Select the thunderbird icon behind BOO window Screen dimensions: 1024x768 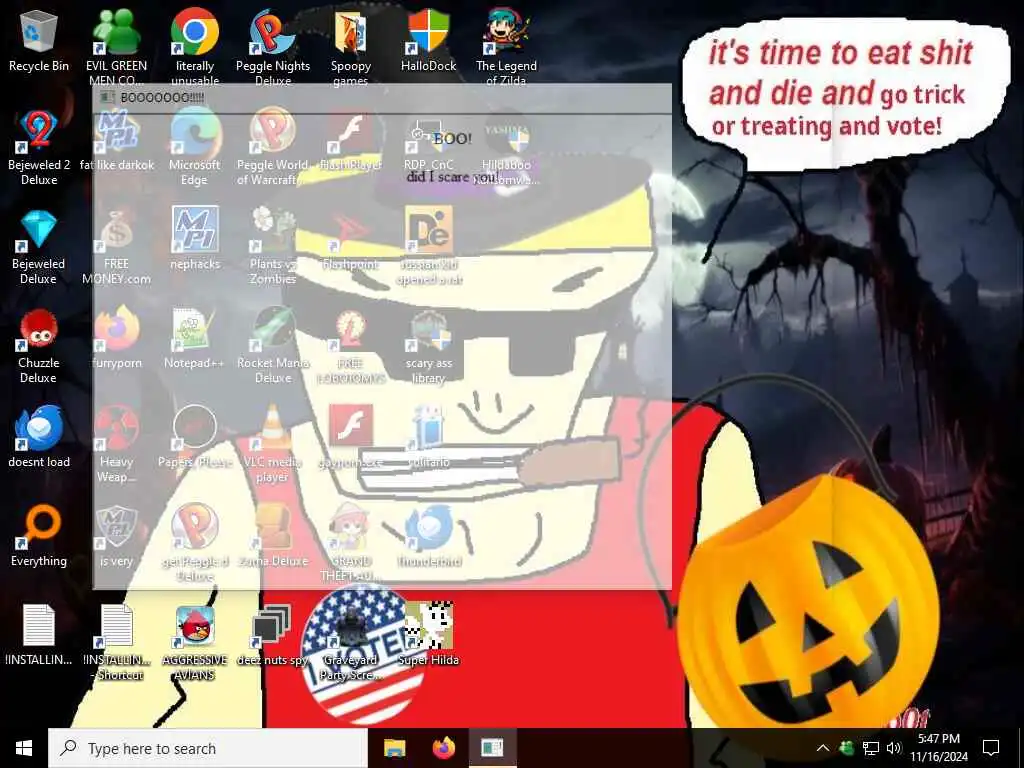click(428, 537)
